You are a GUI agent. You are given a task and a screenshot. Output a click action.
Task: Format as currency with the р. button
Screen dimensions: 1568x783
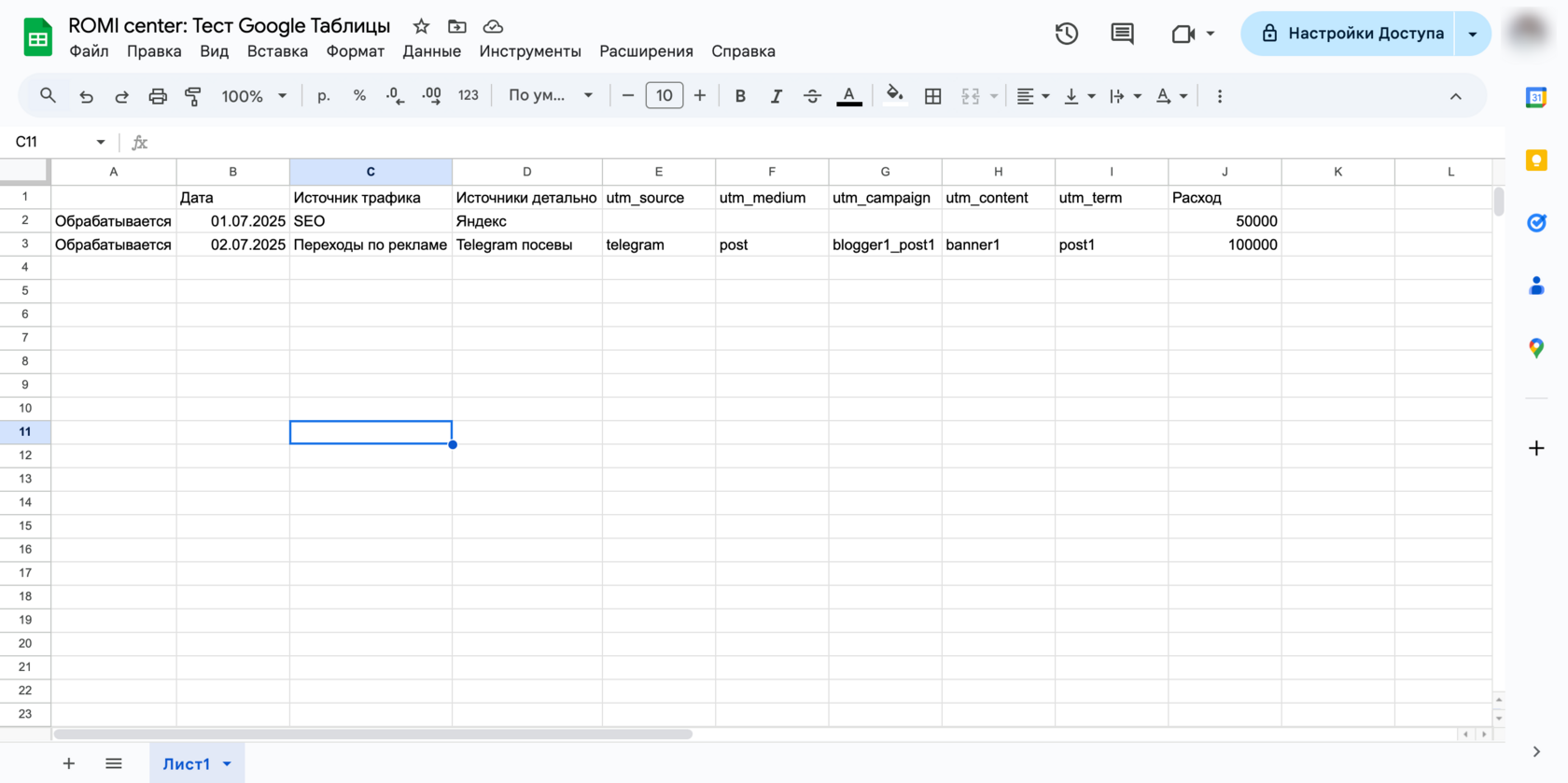coord(324,95)
